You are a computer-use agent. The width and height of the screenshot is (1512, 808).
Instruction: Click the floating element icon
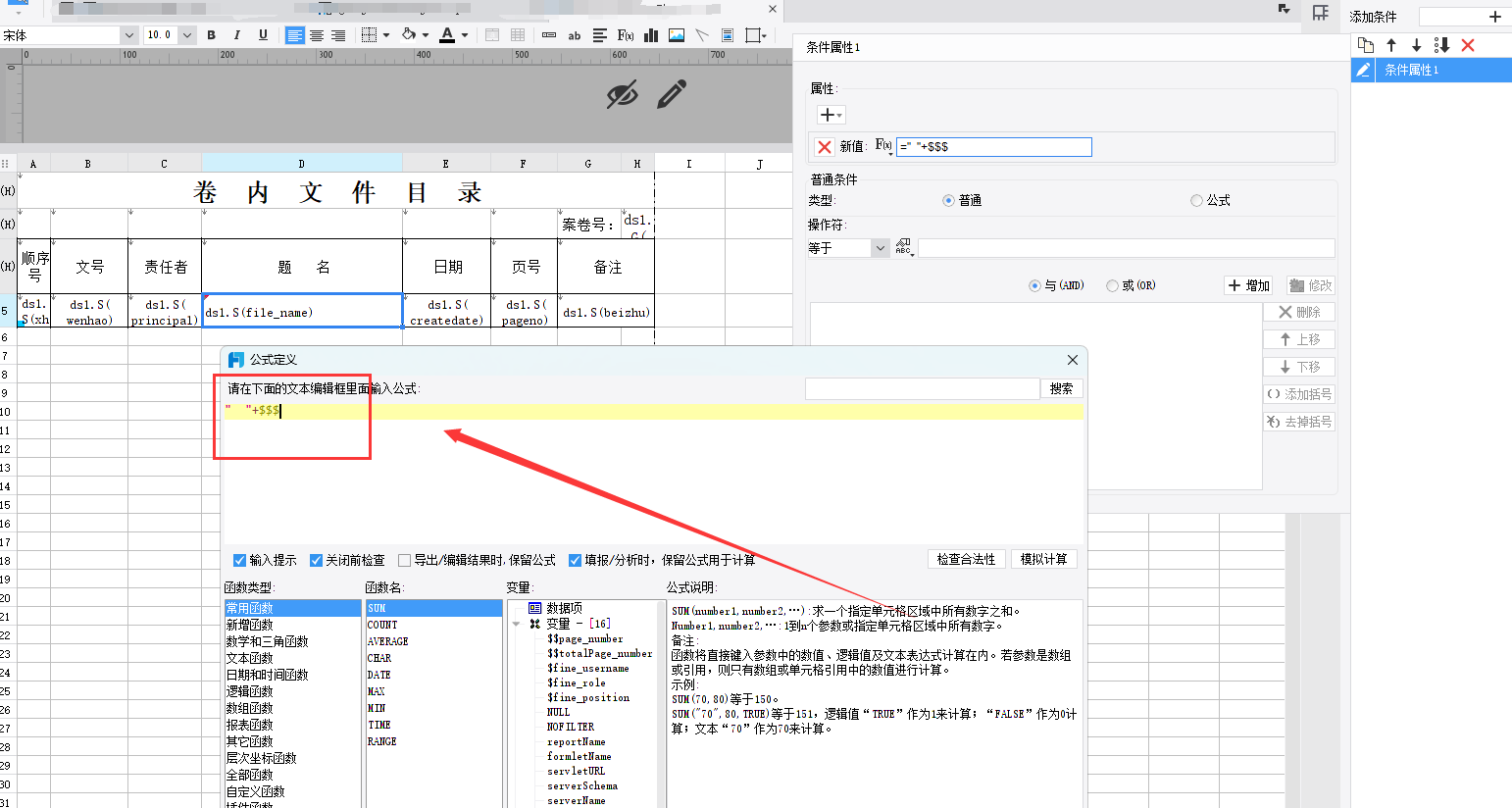[x=752, y=35]
